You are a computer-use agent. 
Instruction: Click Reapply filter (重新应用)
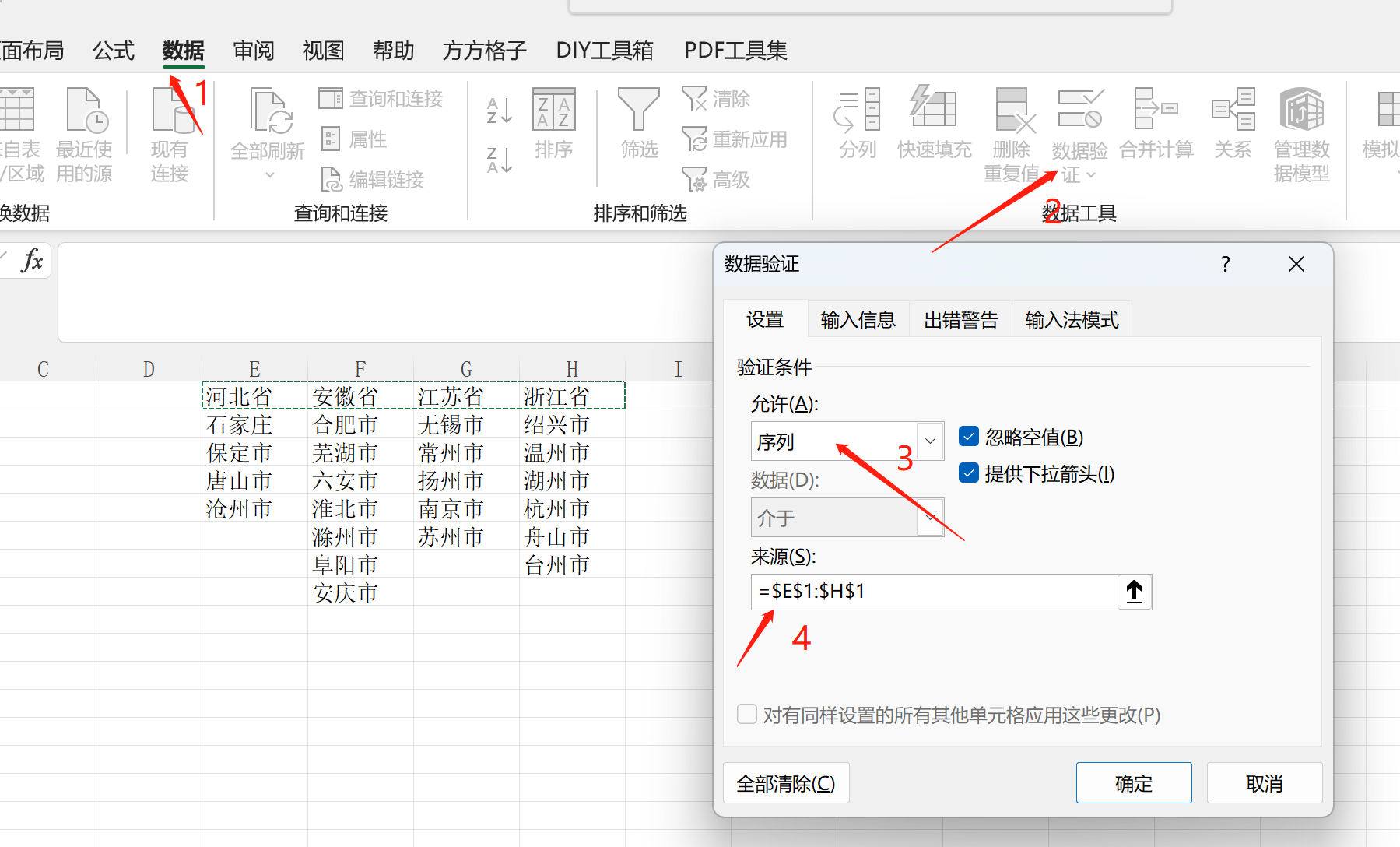[735, 139]
